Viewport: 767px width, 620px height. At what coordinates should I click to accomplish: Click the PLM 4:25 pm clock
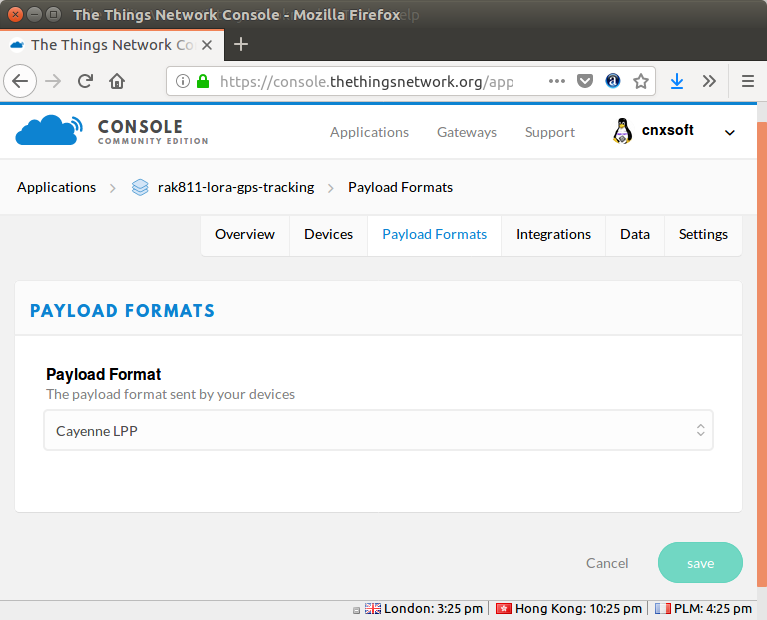tap(713, 609)
